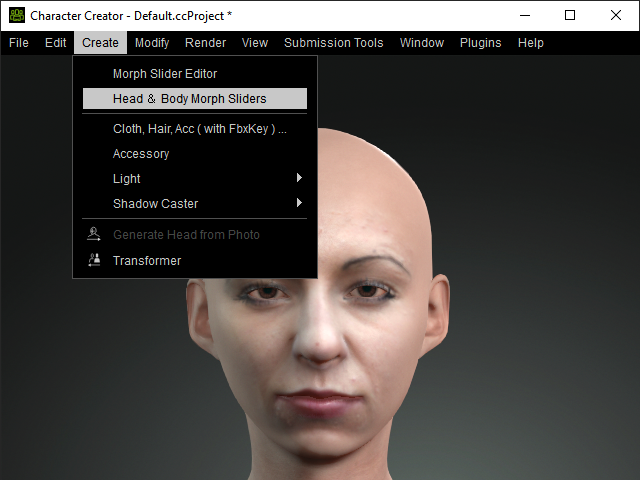Expand the Shadow Caster submenu

tap(195, 204)
